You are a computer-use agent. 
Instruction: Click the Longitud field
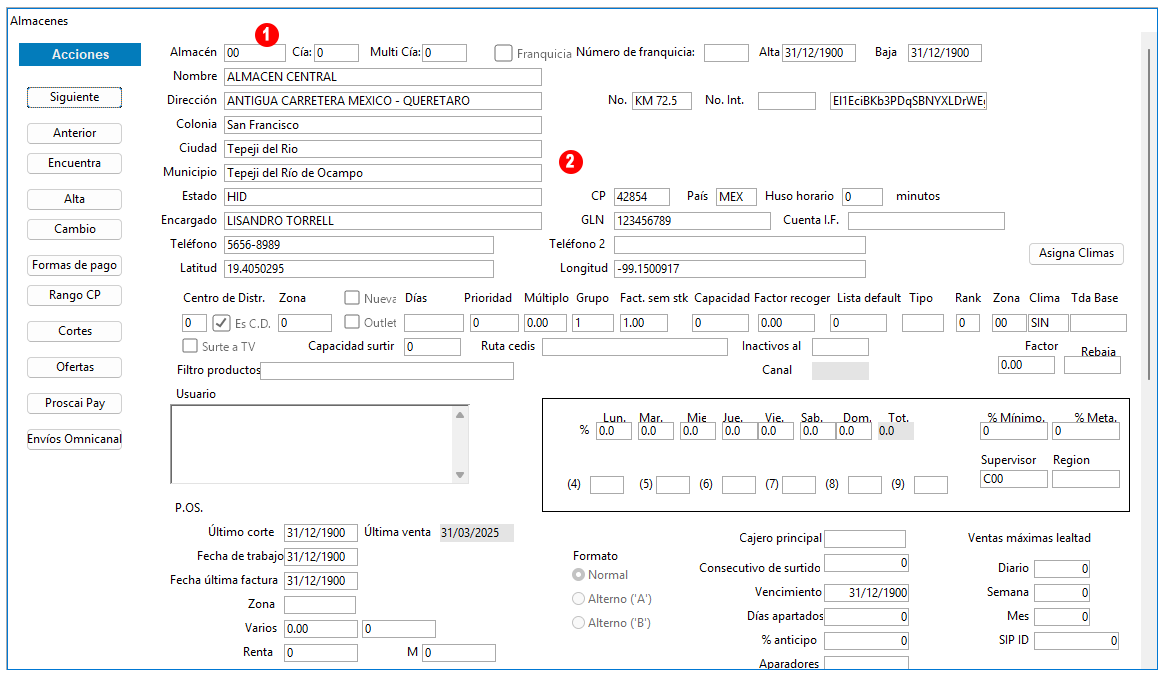(740, 269)
